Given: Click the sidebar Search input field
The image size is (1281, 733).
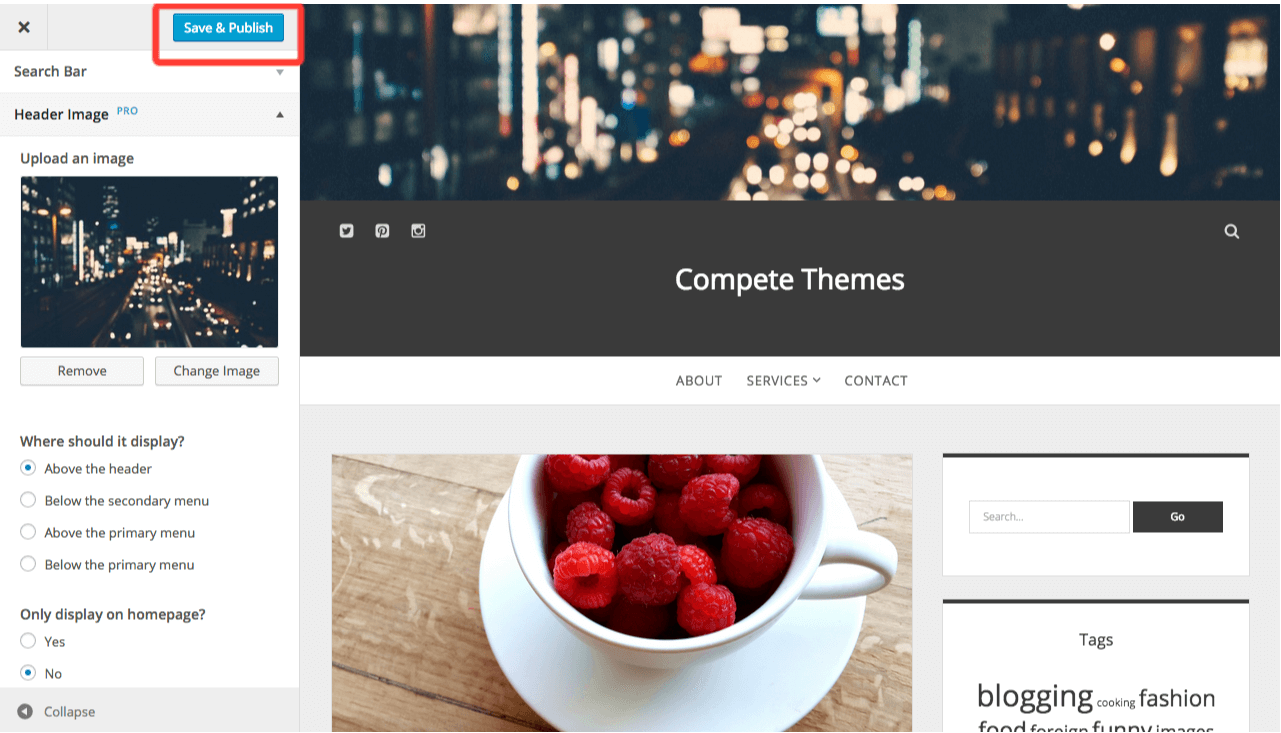Looking at the screenshot, I should coord(1049,517).
